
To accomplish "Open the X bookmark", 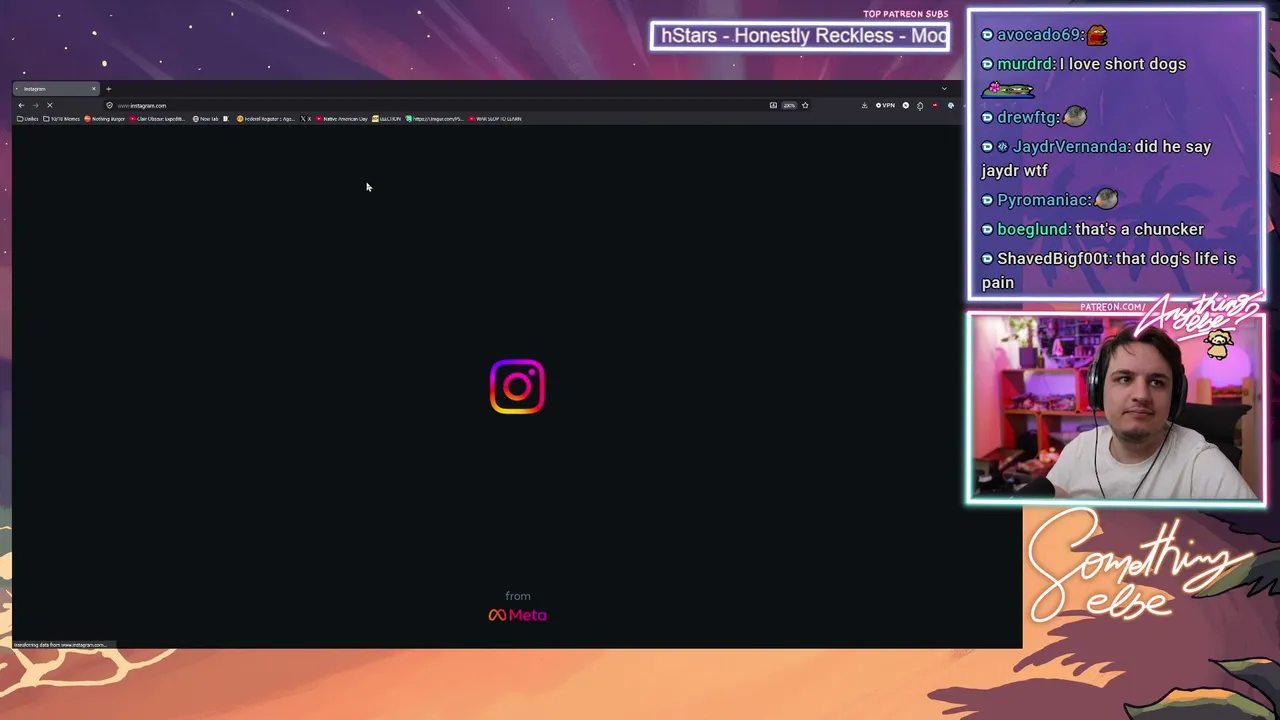I will tap(306, 119).
